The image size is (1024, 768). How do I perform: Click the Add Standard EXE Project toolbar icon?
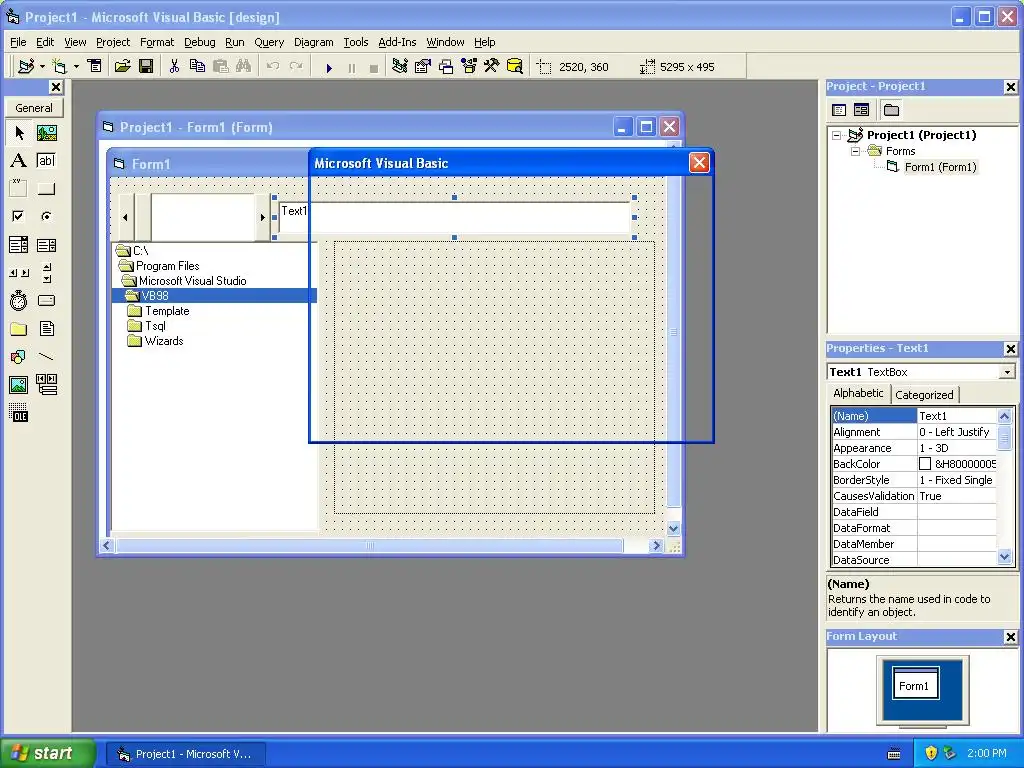pos(26,67)
